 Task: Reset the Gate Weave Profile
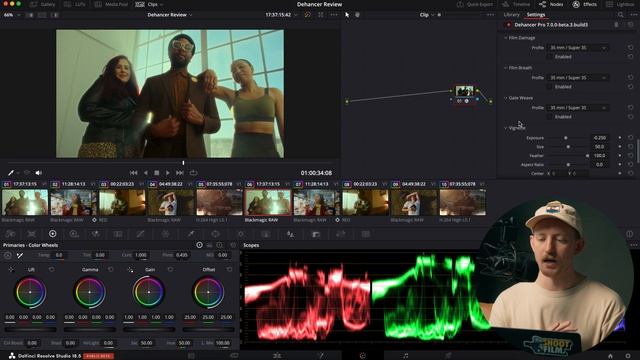[631, 108]
